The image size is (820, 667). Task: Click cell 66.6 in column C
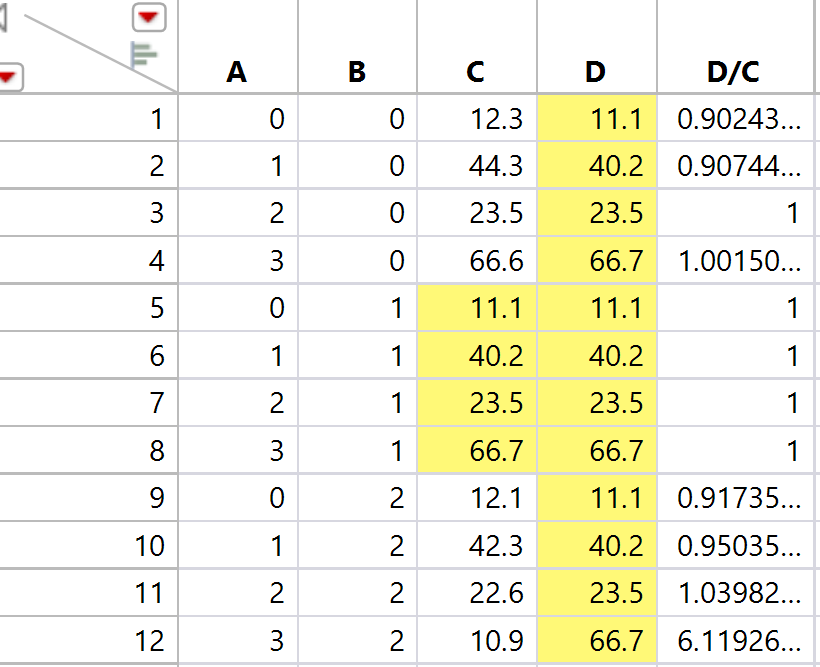477,261
